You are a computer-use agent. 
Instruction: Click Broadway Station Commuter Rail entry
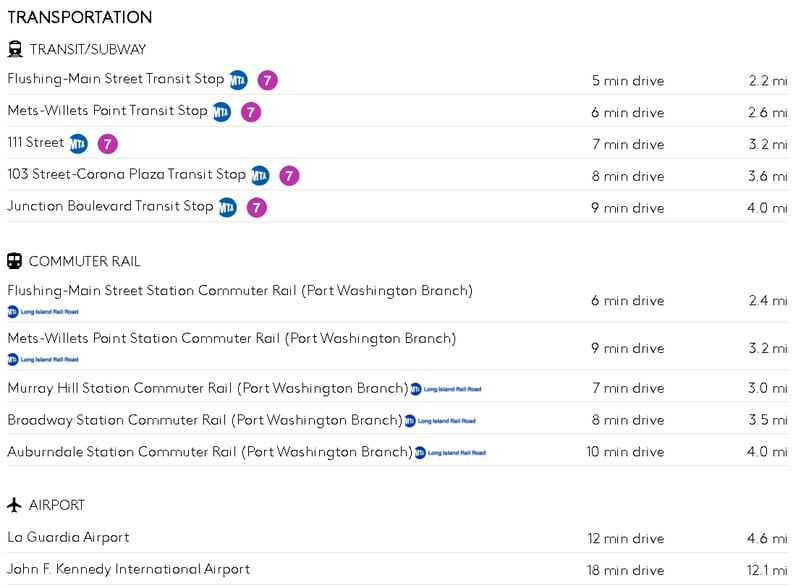204,420
